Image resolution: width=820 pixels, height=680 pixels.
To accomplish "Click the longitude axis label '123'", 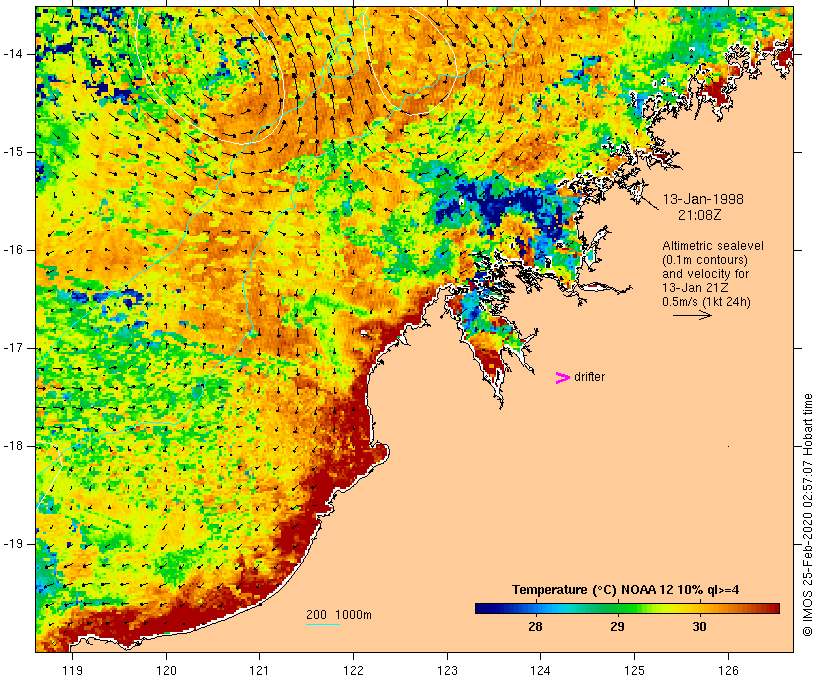I will [x=447, y=670].
